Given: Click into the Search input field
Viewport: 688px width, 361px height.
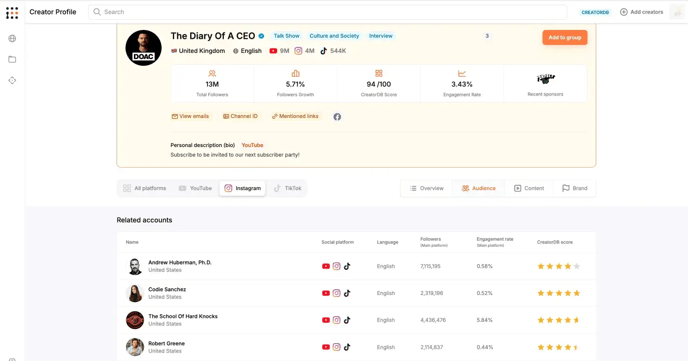Looking at the screenshot, I should (x=328, y=12).
